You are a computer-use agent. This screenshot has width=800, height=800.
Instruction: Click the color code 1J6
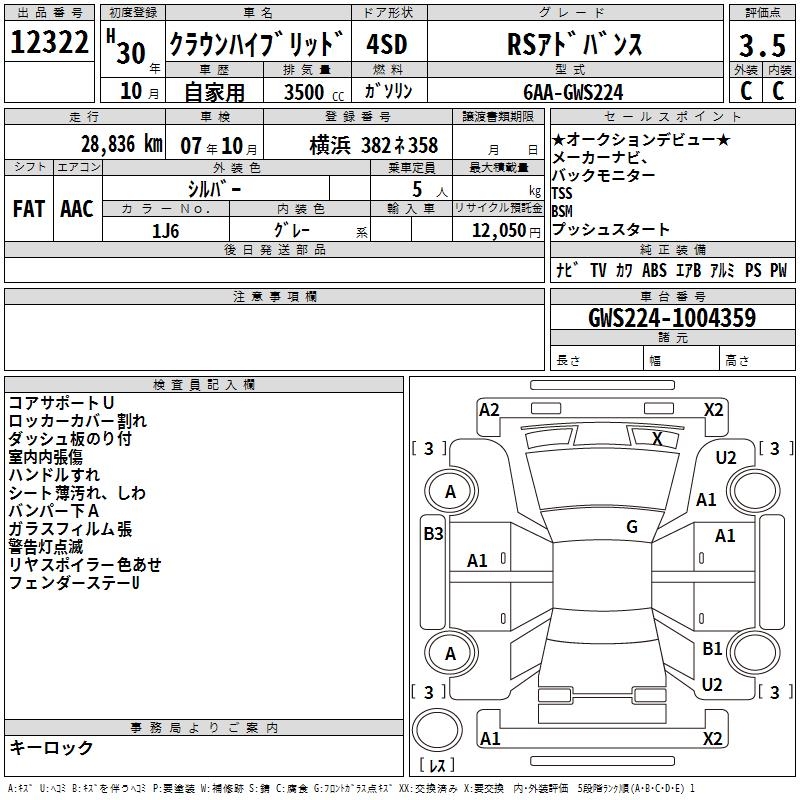point(166,230)
